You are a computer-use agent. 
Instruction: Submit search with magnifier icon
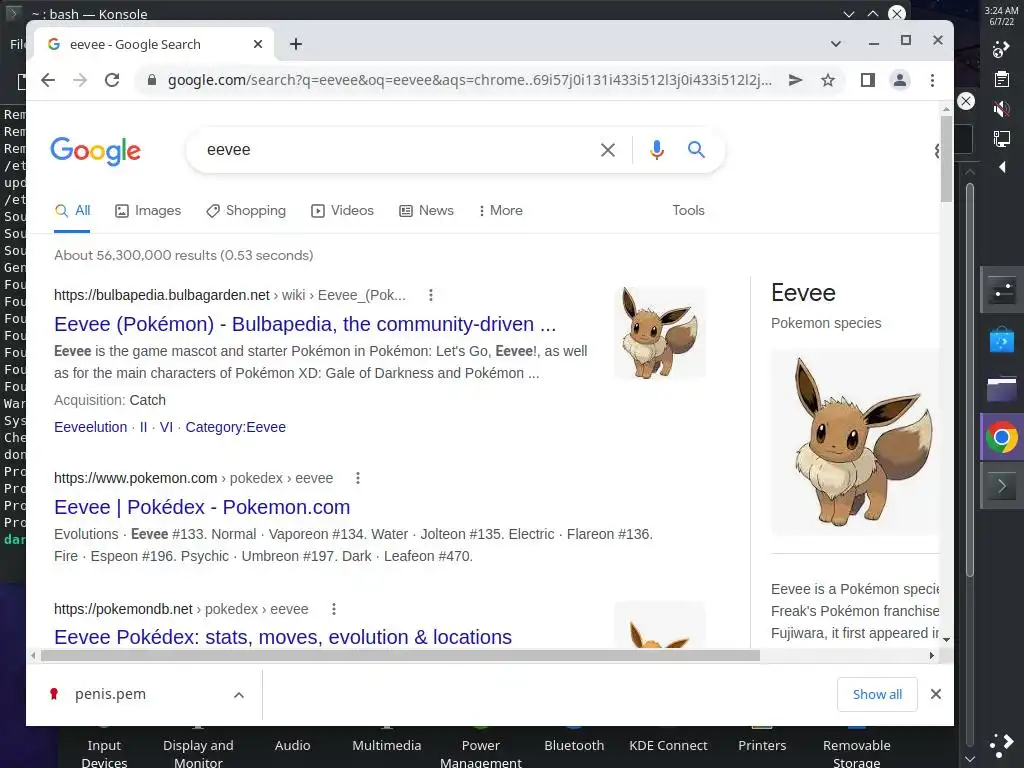point(696,150)
